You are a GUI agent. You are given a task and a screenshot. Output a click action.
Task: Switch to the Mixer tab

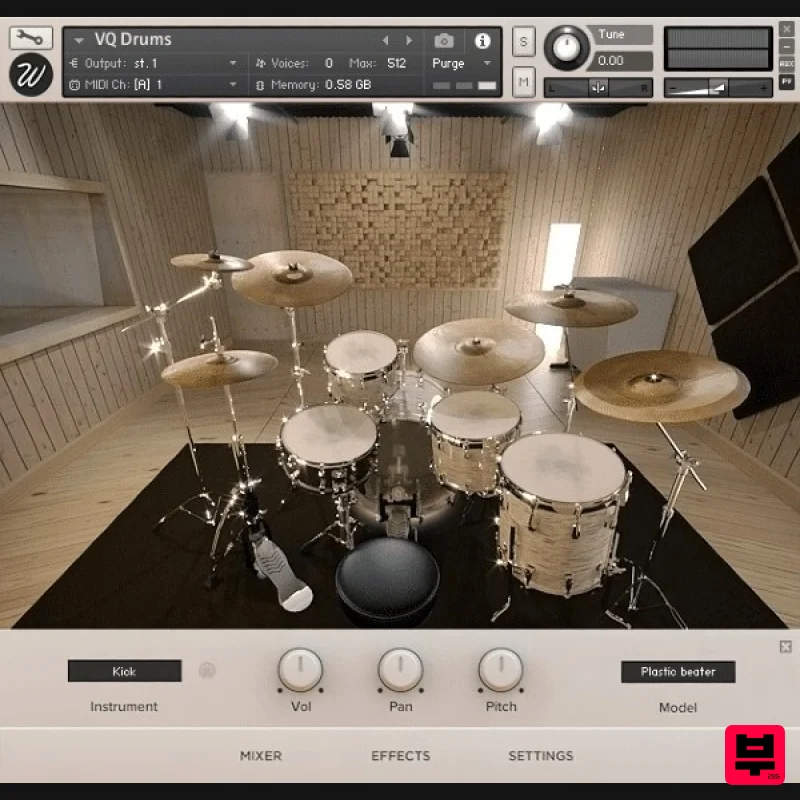[x=260, y=756]
